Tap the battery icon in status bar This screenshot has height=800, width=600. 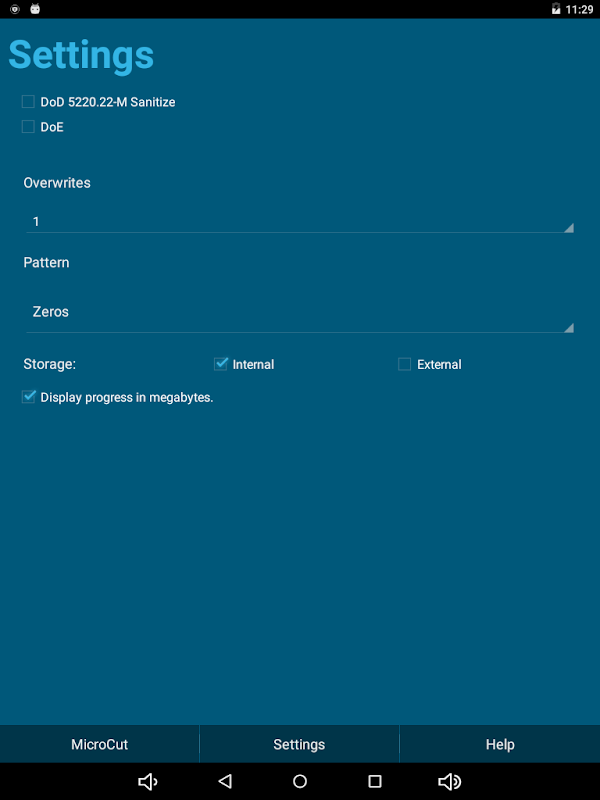coord(556,9)
